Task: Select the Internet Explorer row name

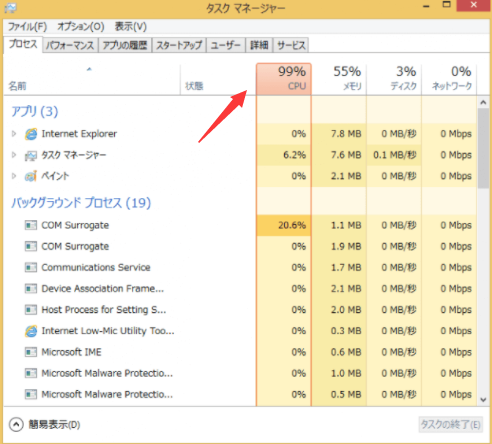Action: click(x=79, y=134)
